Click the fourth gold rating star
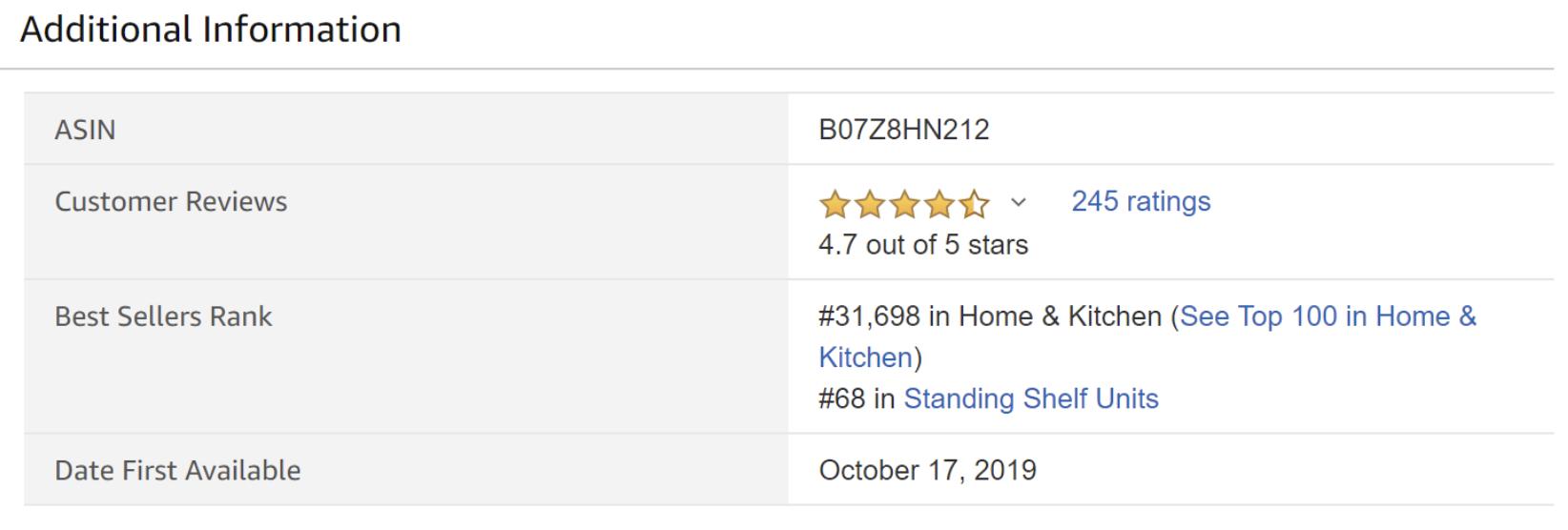 coord(939,203)
